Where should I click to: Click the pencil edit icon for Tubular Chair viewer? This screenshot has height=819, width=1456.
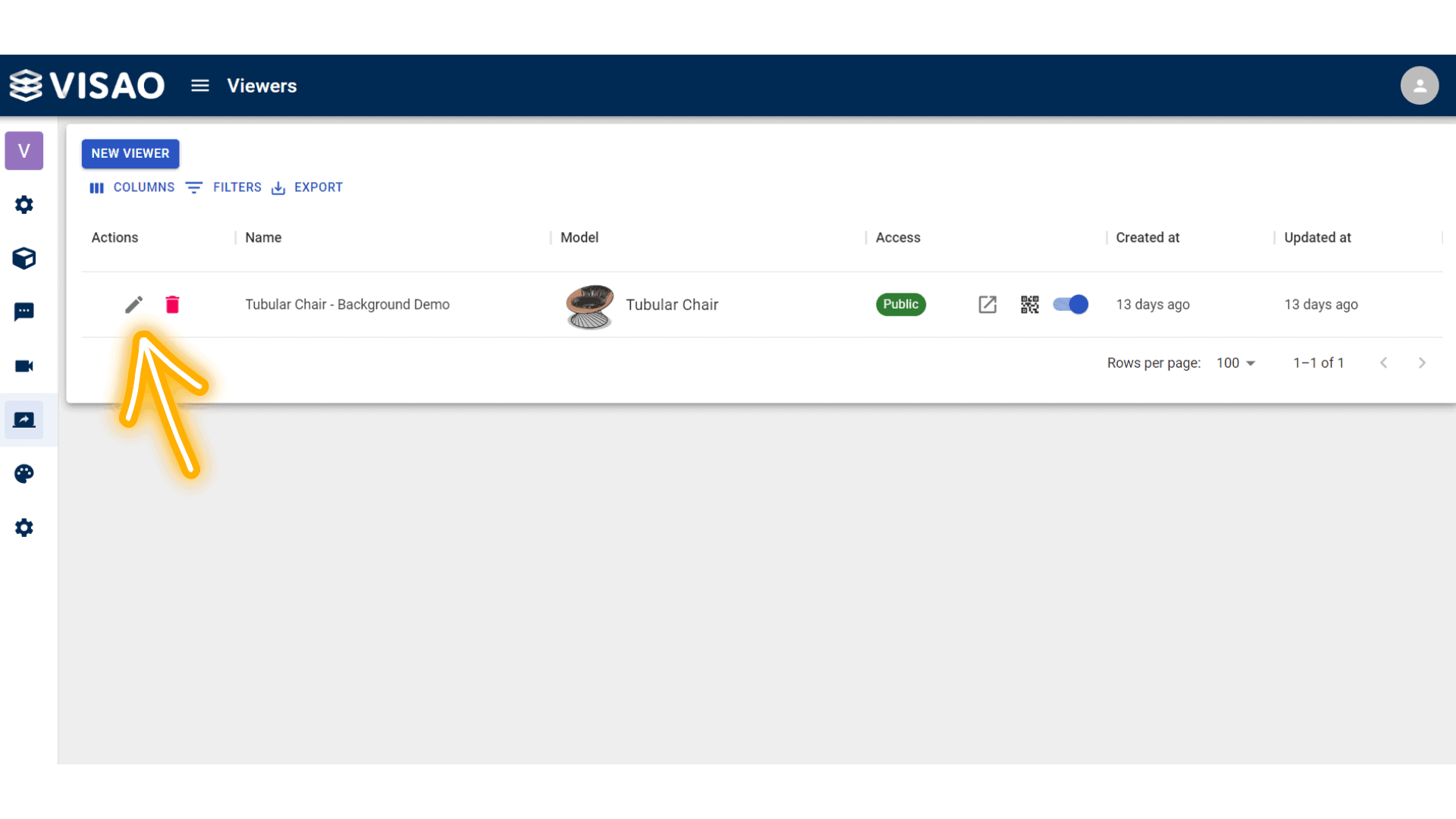(x=134, y=305)
